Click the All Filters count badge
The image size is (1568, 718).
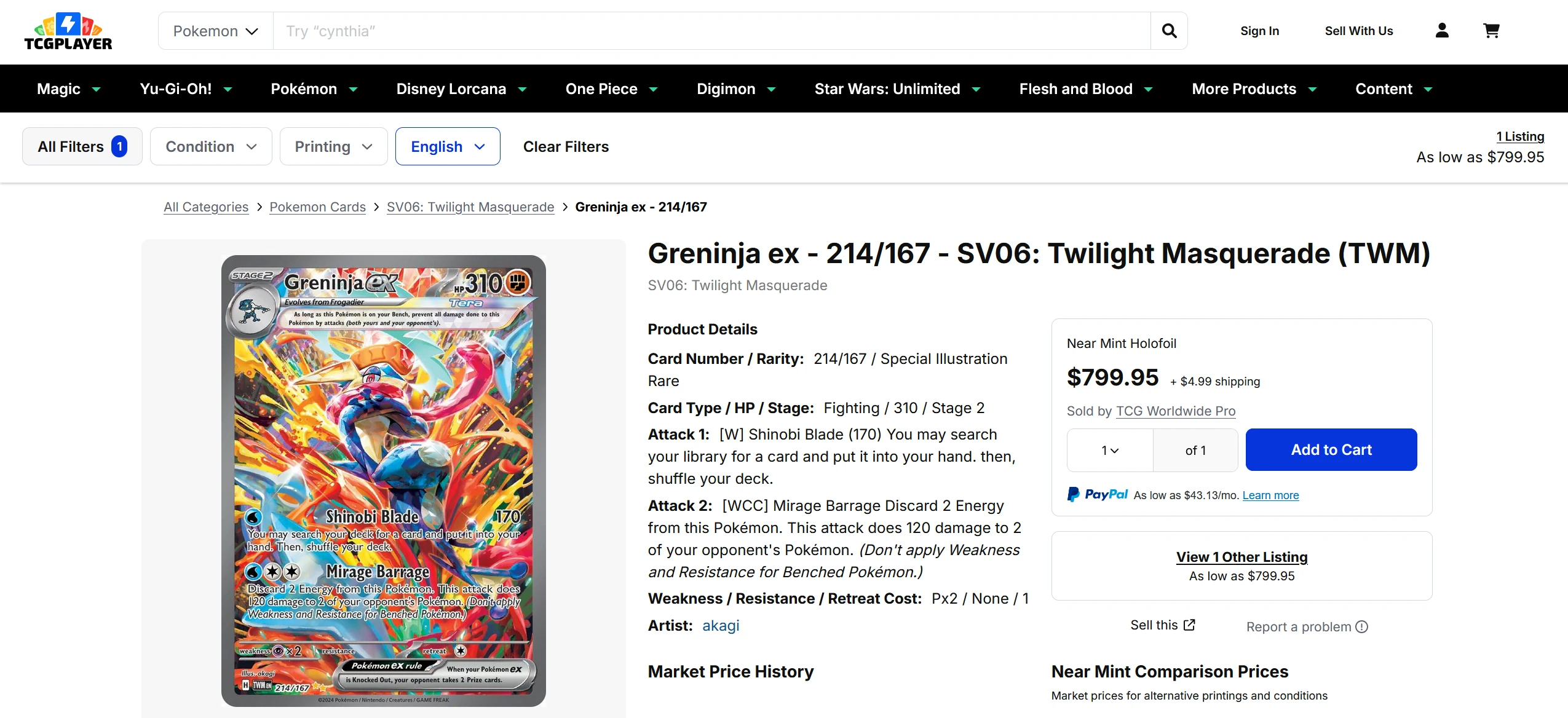coord(119,146)
